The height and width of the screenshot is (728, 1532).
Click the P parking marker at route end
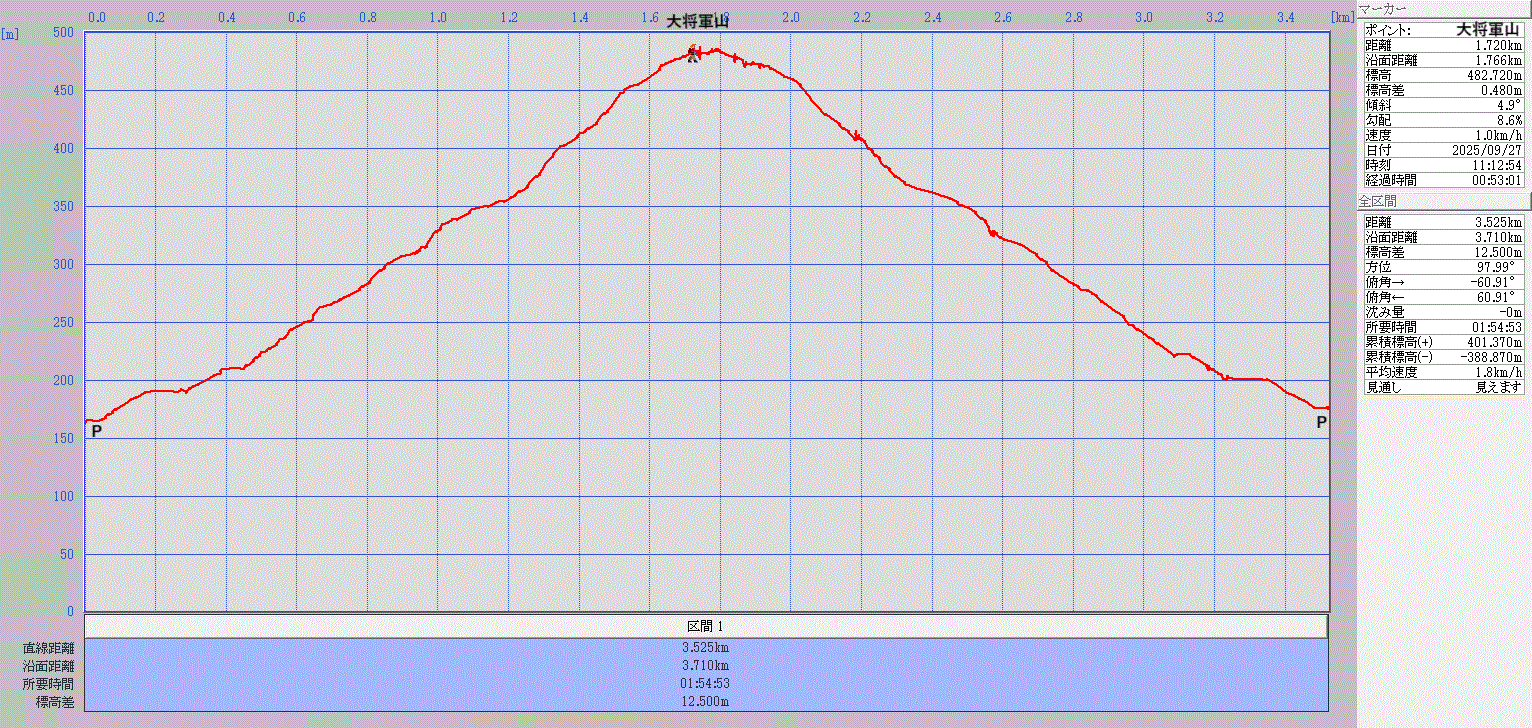[x=1321, y=423]
